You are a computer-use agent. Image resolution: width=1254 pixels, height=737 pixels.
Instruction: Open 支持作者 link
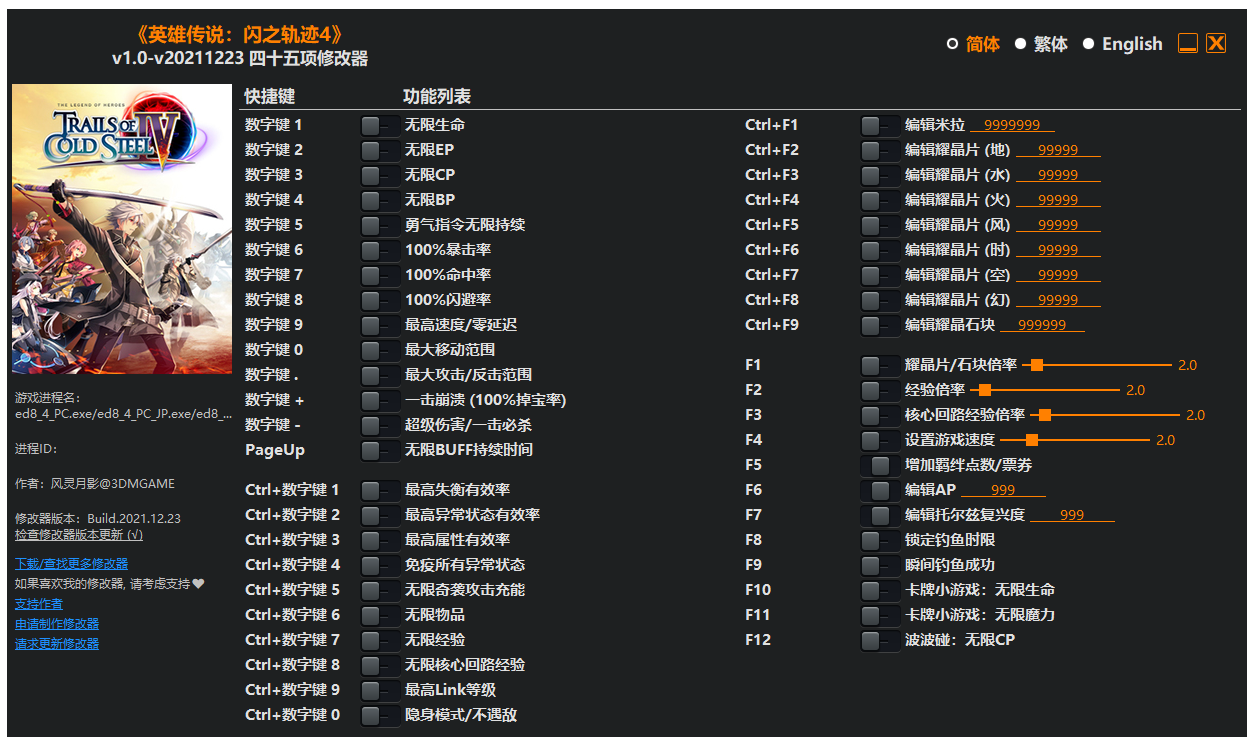tap(38, 604)
